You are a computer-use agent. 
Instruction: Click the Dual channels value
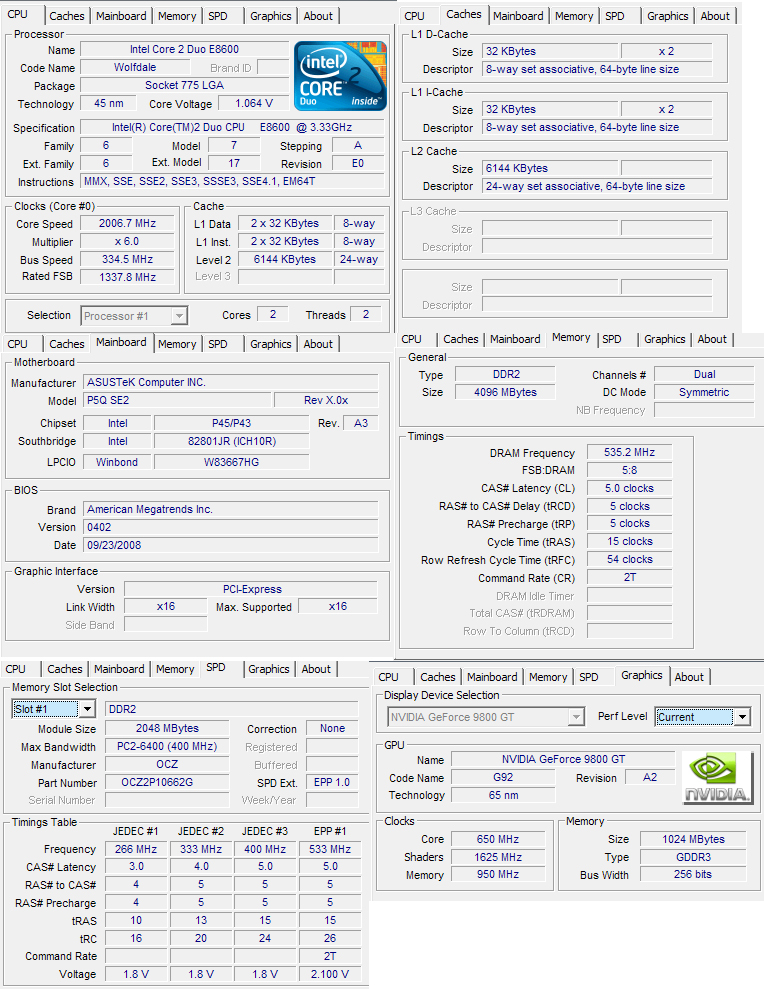pyautogui.click(x=704, y=374)
